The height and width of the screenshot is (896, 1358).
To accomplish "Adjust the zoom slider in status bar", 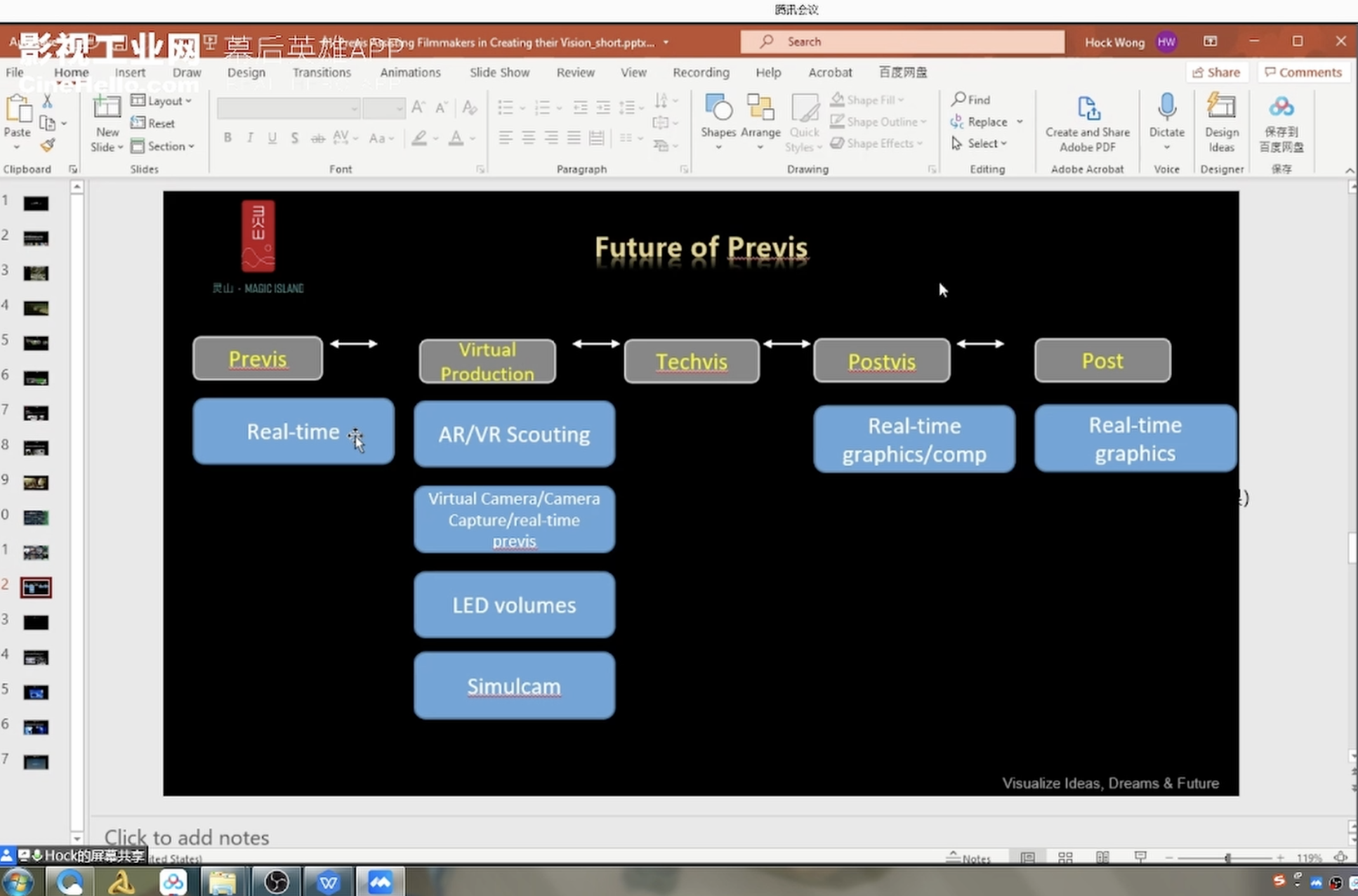I will (1227, 857).
